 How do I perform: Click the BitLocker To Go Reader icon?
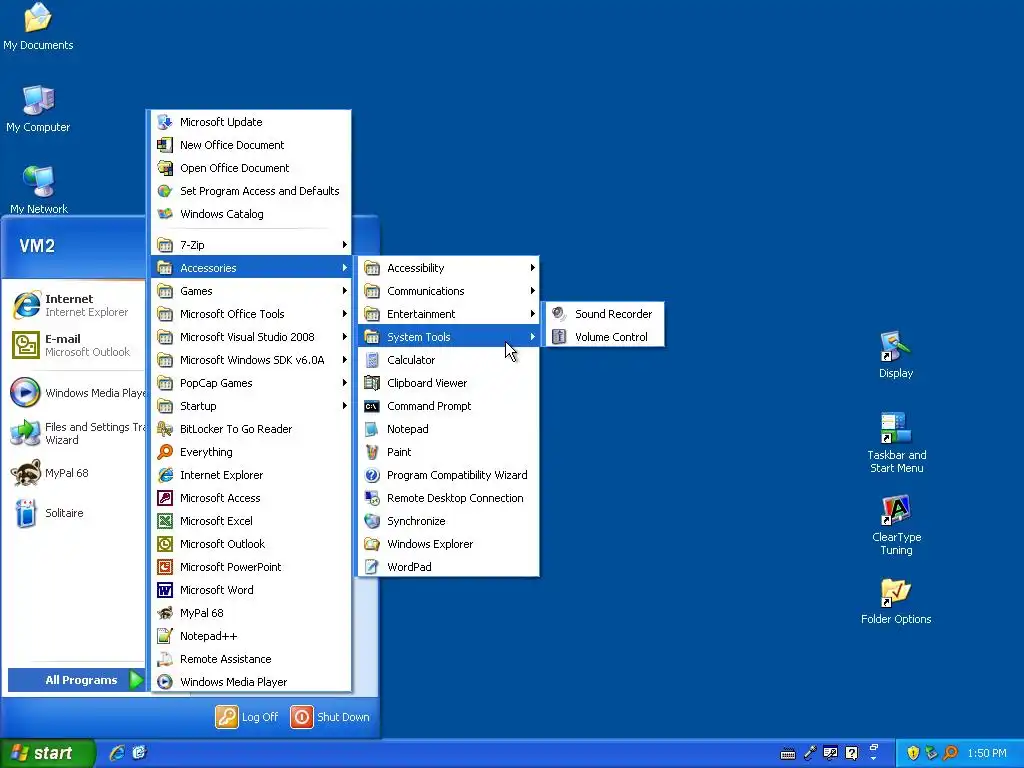point(165,429)
